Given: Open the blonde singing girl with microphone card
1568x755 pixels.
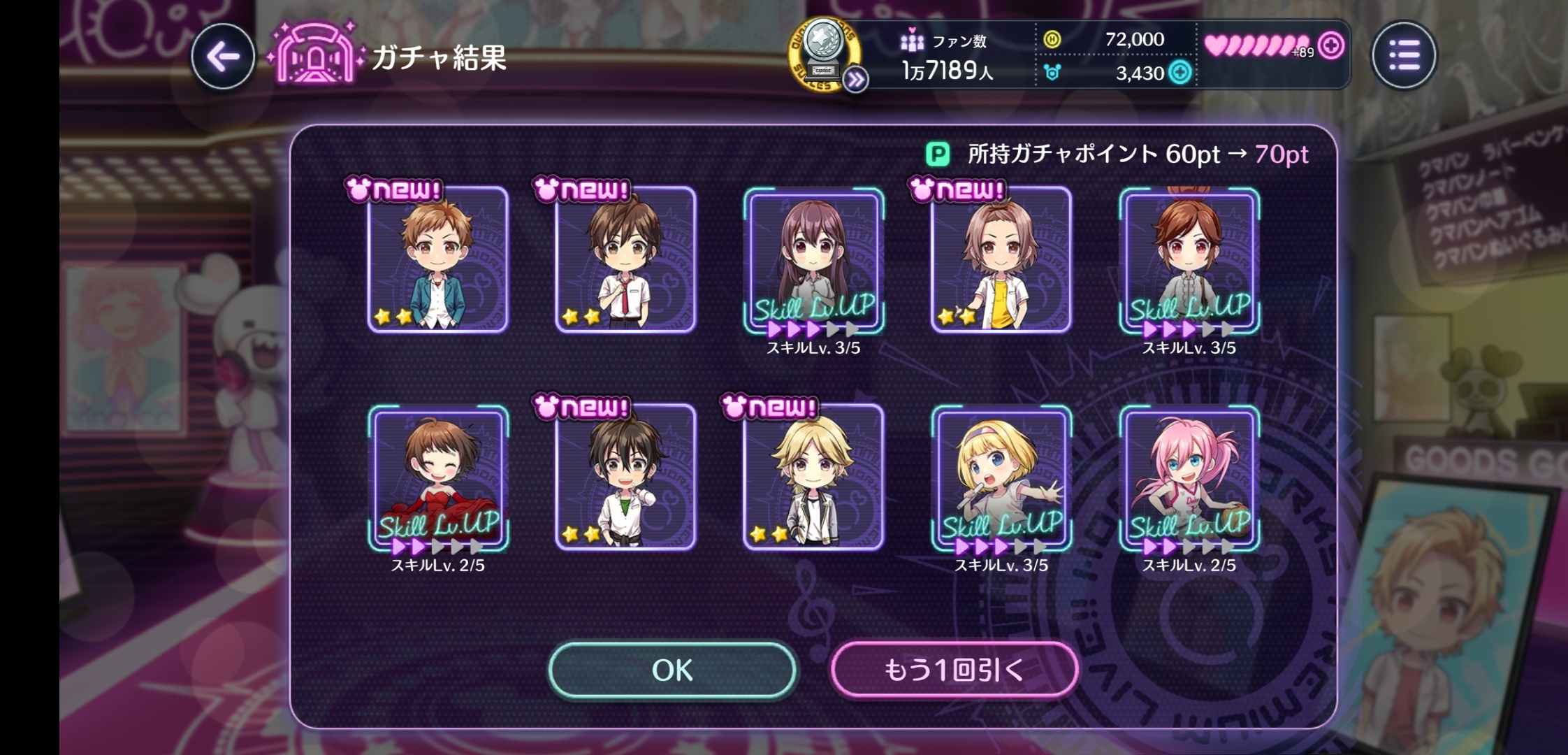Looking at the screenshot, I should [x=1001, y=477].
